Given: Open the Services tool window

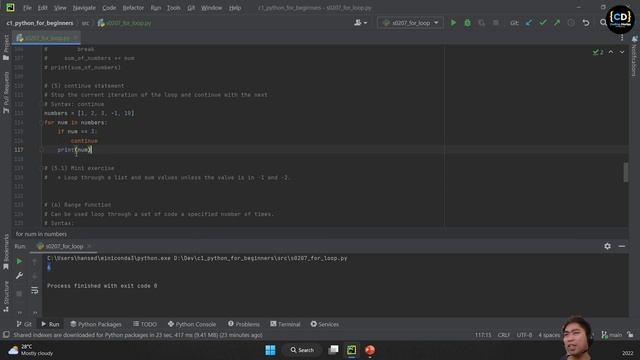Looking at the screenshot, I should pos(324,324).
